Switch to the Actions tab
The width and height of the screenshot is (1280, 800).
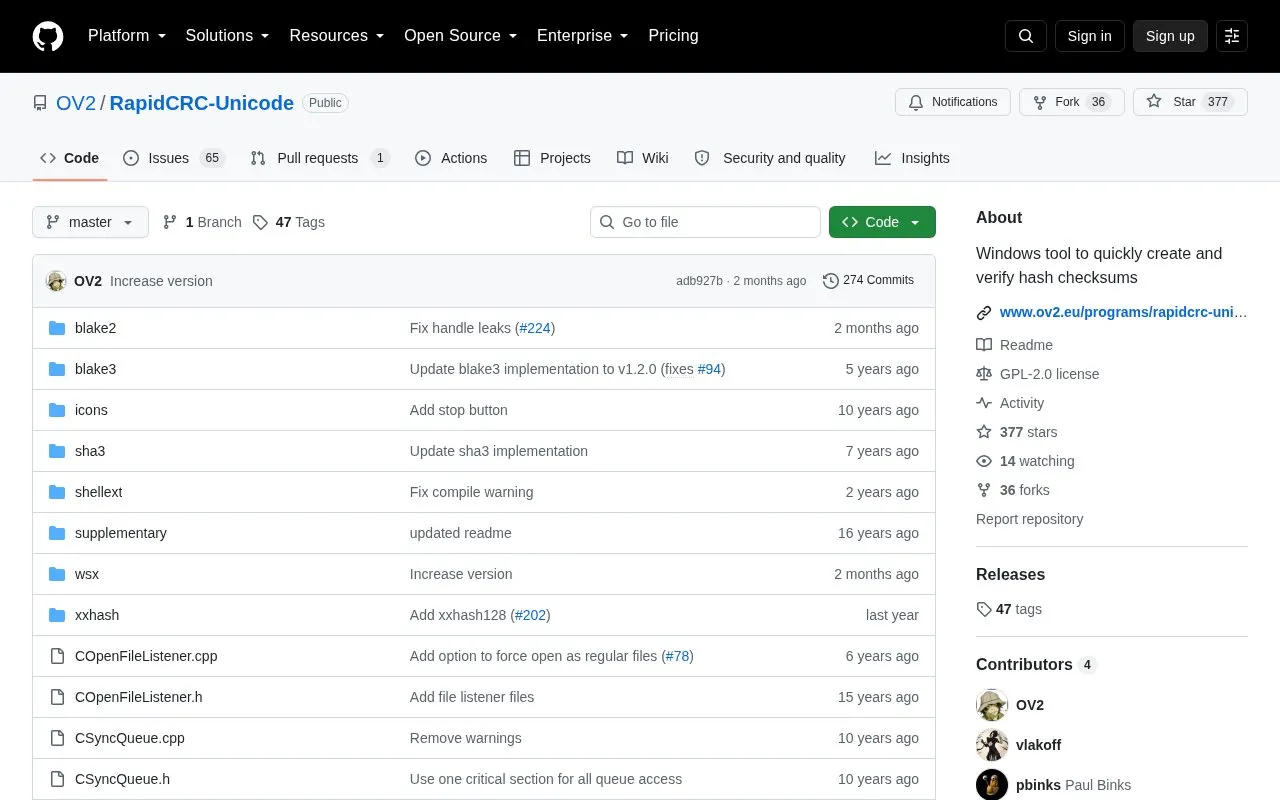coord(451,158)
